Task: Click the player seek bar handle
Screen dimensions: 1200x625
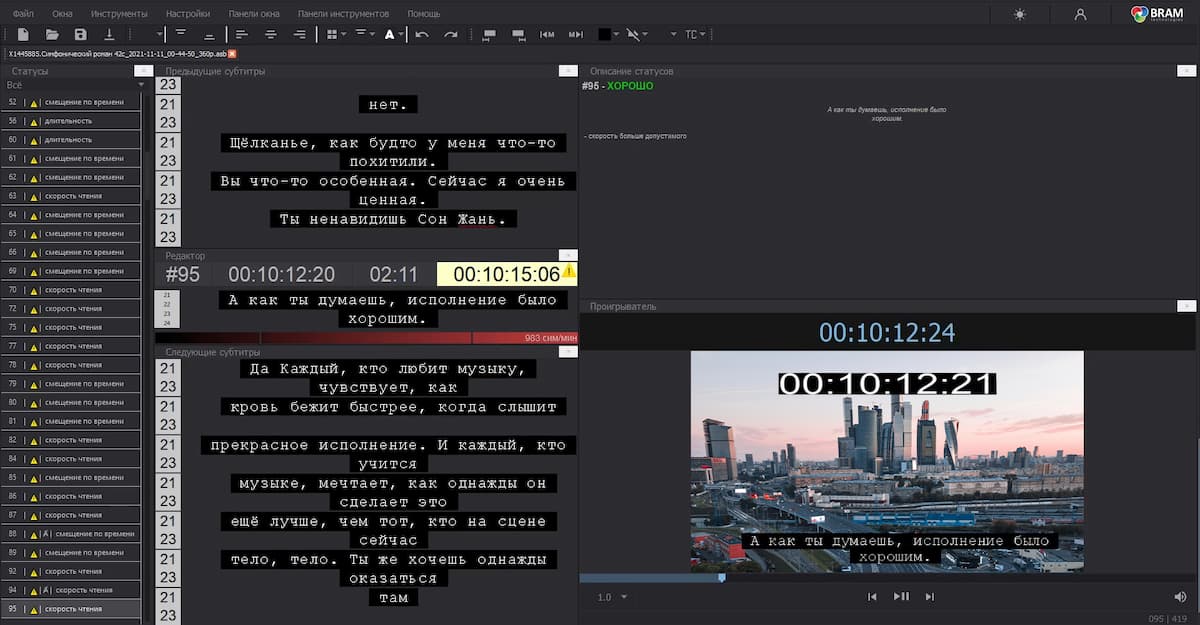Action: 722,577
